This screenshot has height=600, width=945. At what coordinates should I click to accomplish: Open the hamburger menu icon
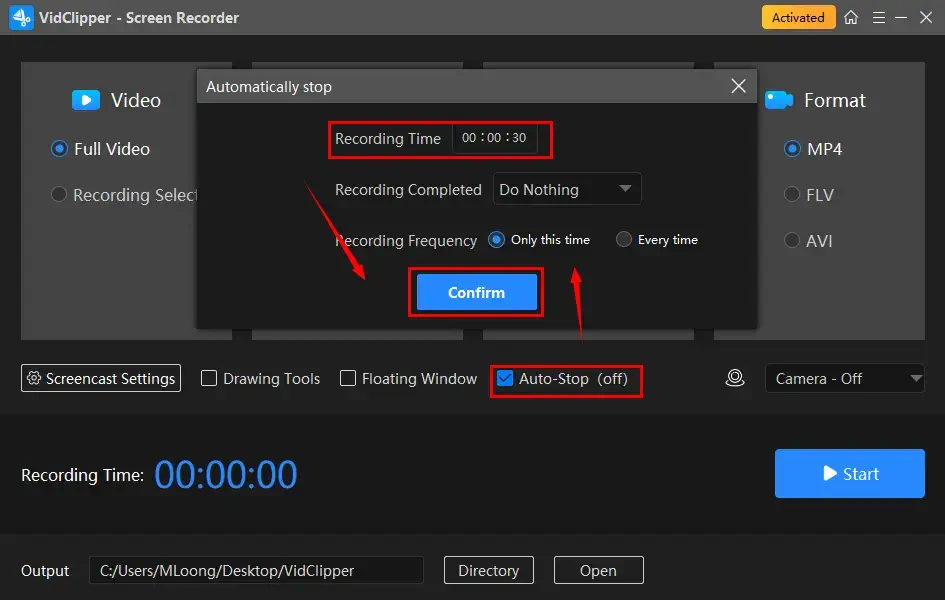coord(878,17)
